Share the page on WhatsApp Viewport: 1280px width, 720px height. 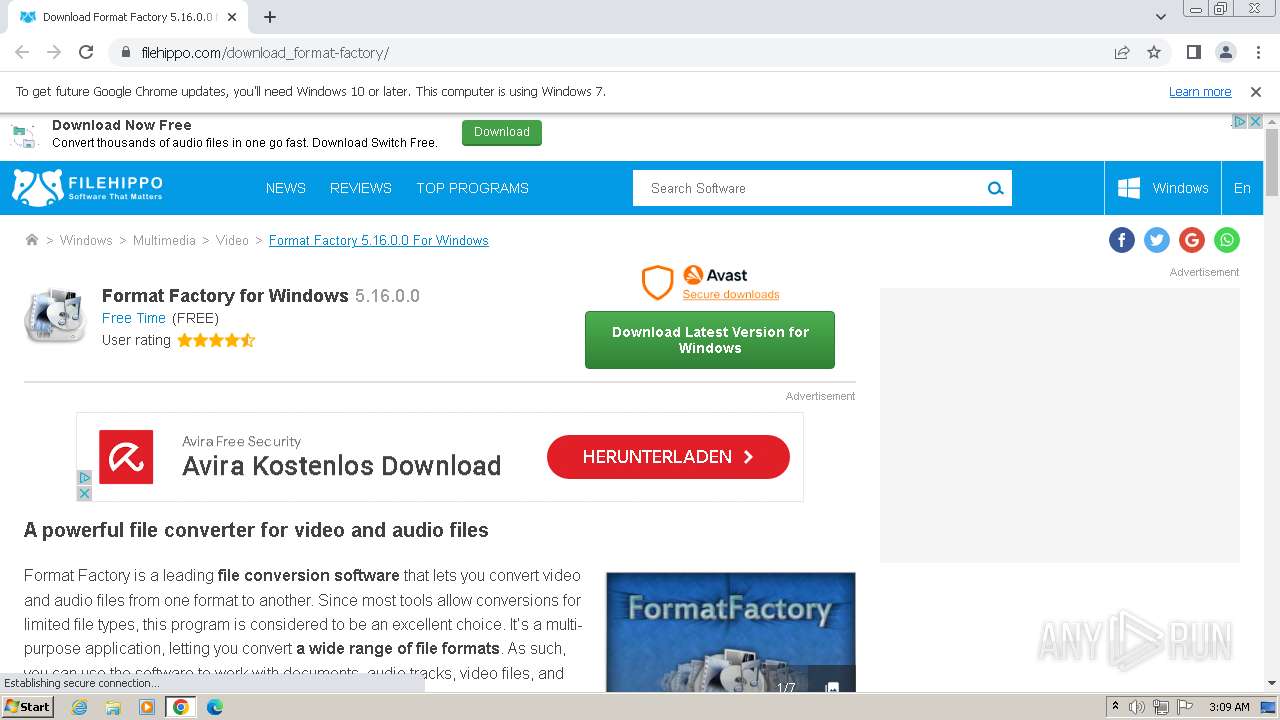tap(1227, 240)
